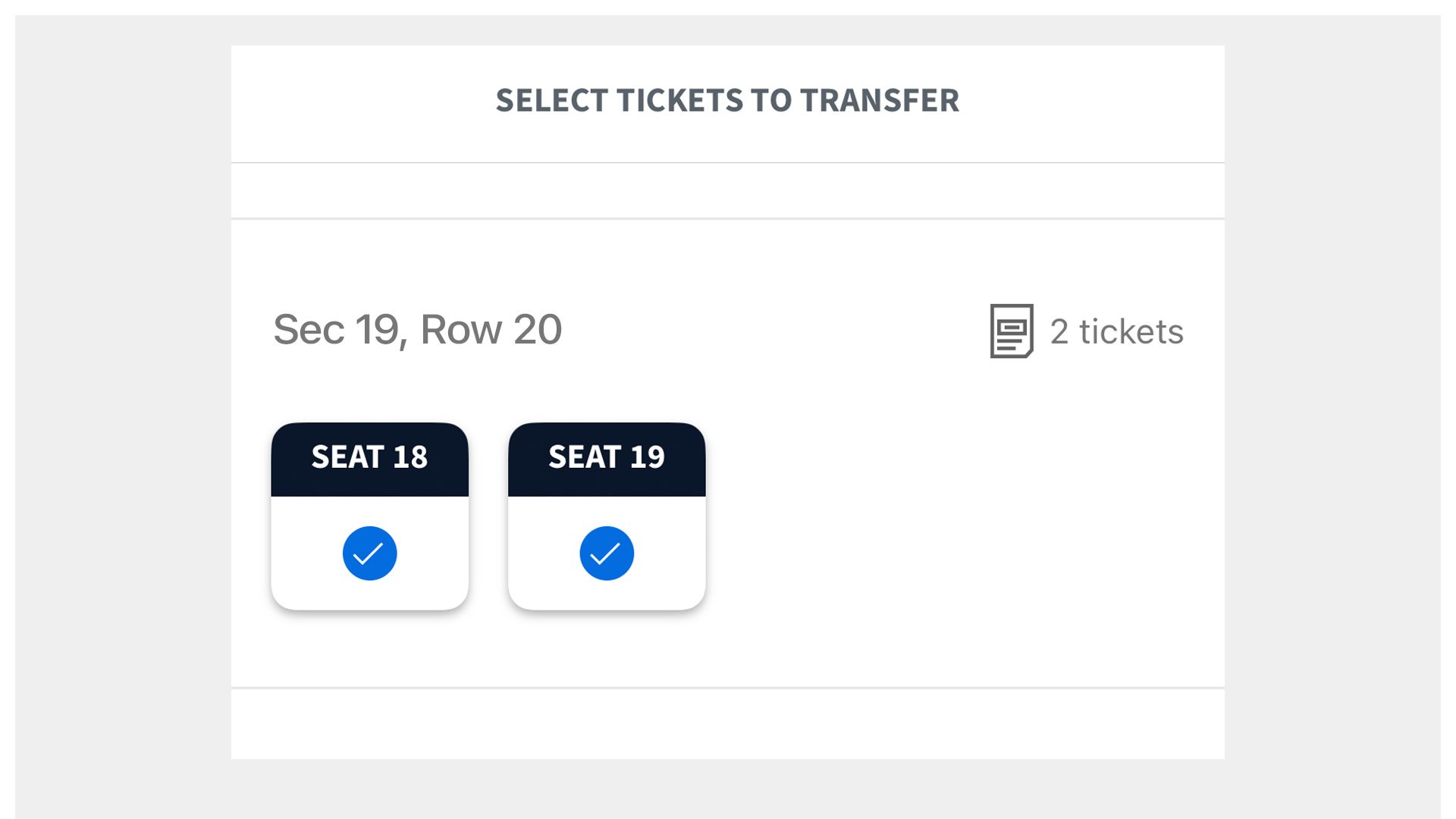Click "Row 20" in the section label
This screenshot has height=819, width=1456.
[491, 330]
